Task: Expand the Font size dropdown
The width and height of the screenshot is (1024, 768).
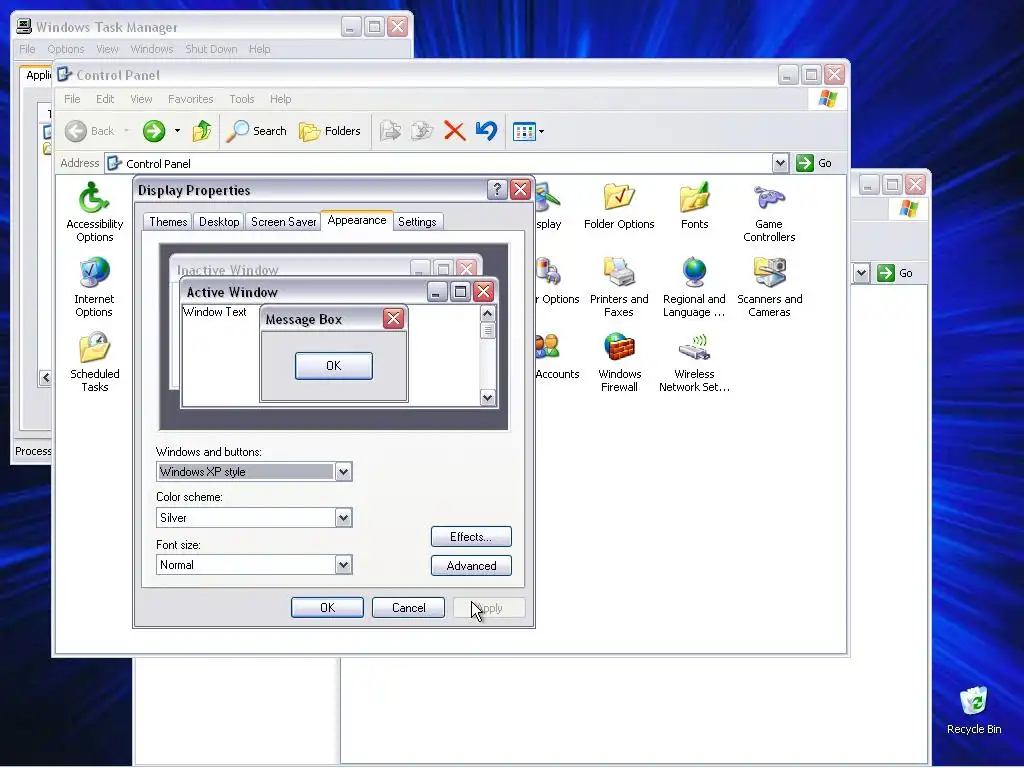Action: [344, 565]
